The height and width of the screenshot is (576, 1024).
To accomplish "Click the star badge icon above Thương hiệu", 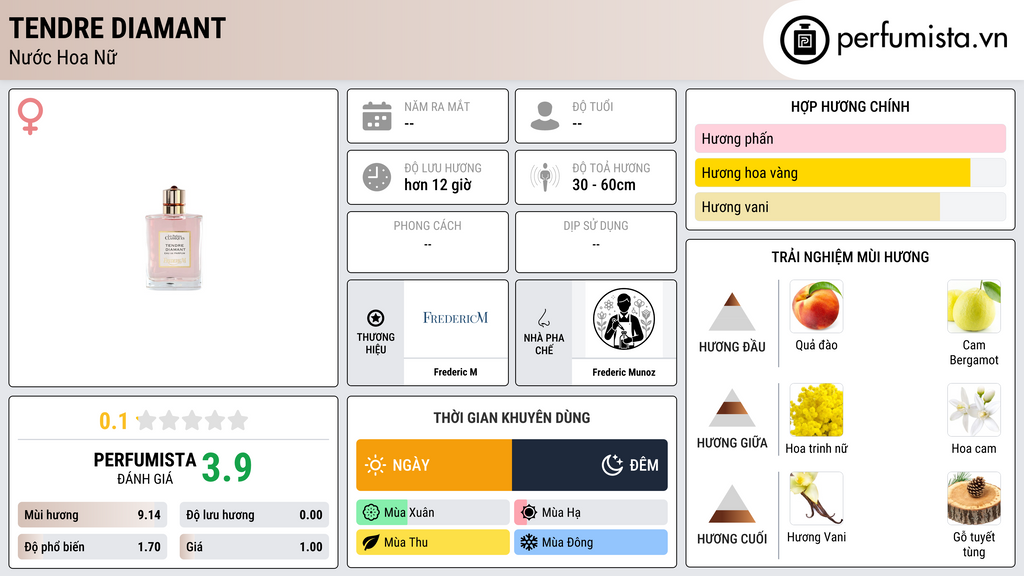I will click(x=376, y=318).
